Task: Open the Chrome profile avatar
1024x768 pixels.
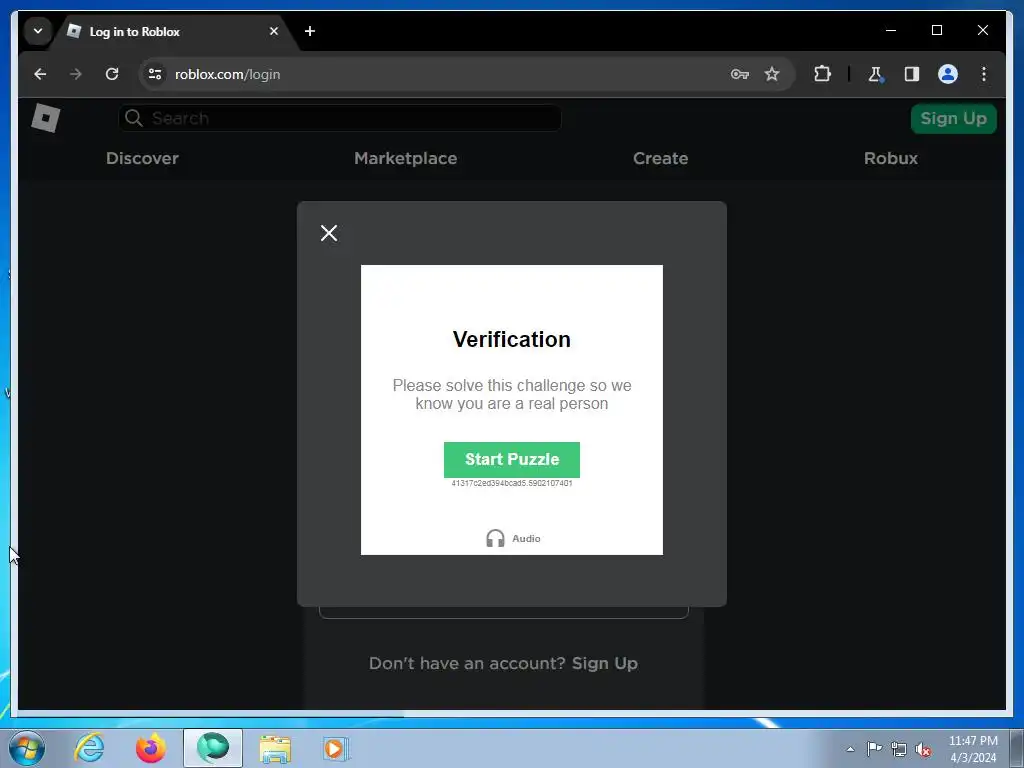Action: [948, 74]
